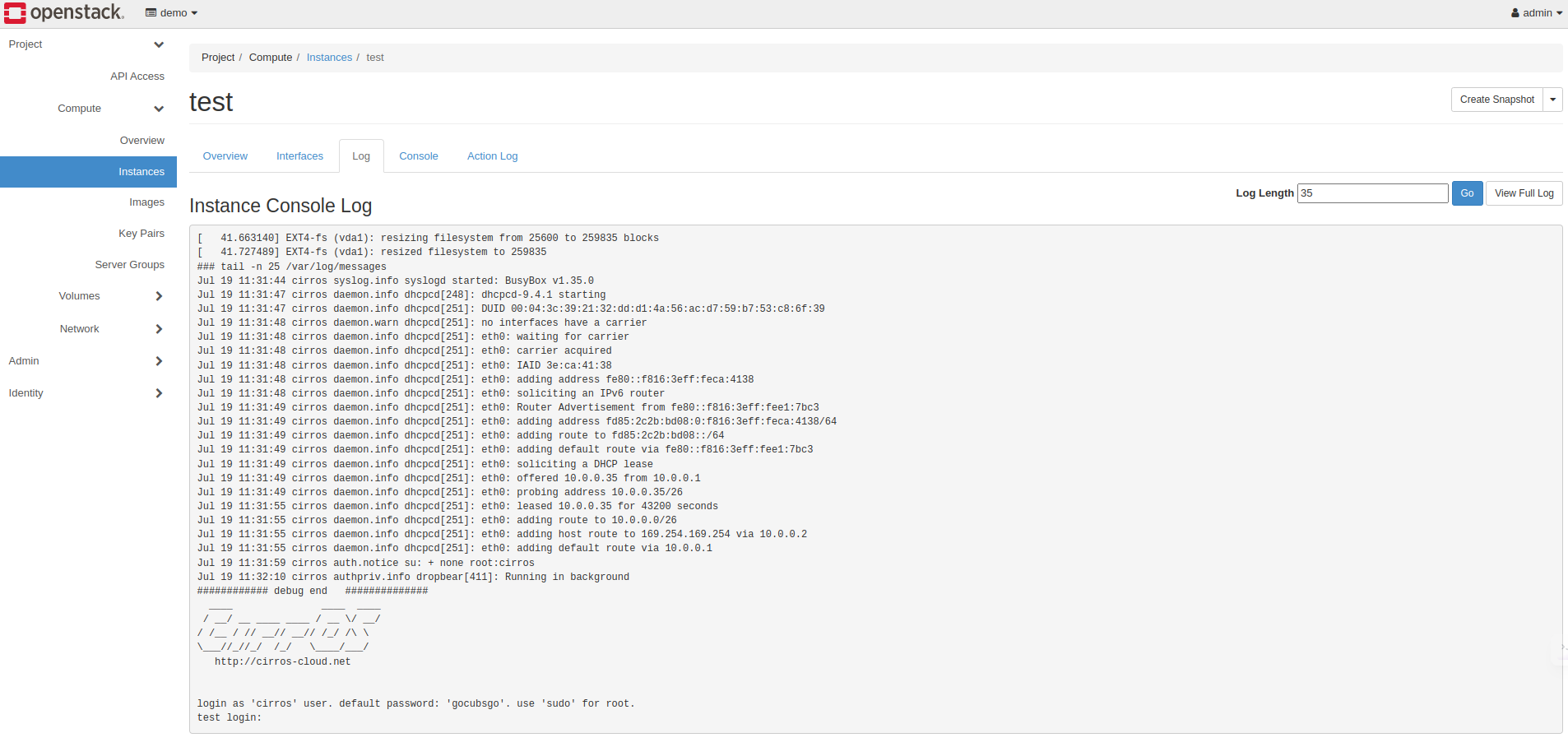
Task: Click the 'http://cirros-cloud.net' log text
Action: pos(282,662)
